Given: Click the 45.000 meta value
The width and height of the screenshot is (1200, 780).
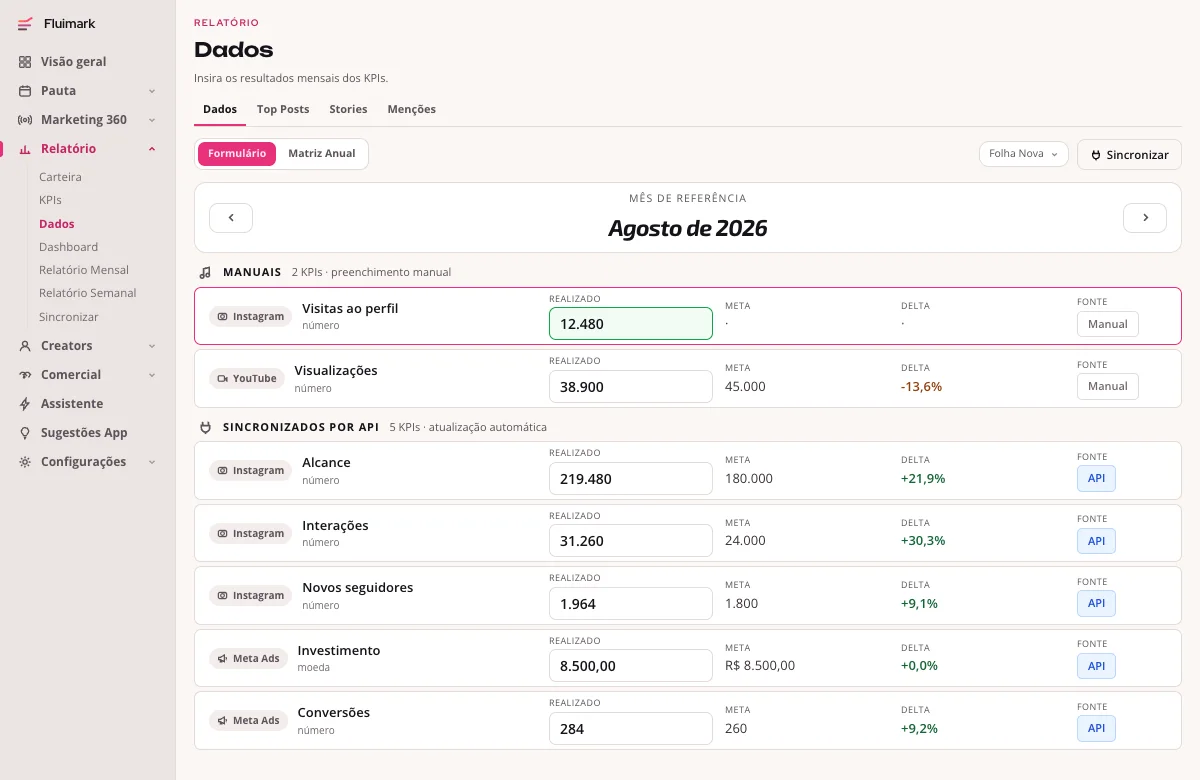Looking at the screenshot, I should tap(745, 386).
